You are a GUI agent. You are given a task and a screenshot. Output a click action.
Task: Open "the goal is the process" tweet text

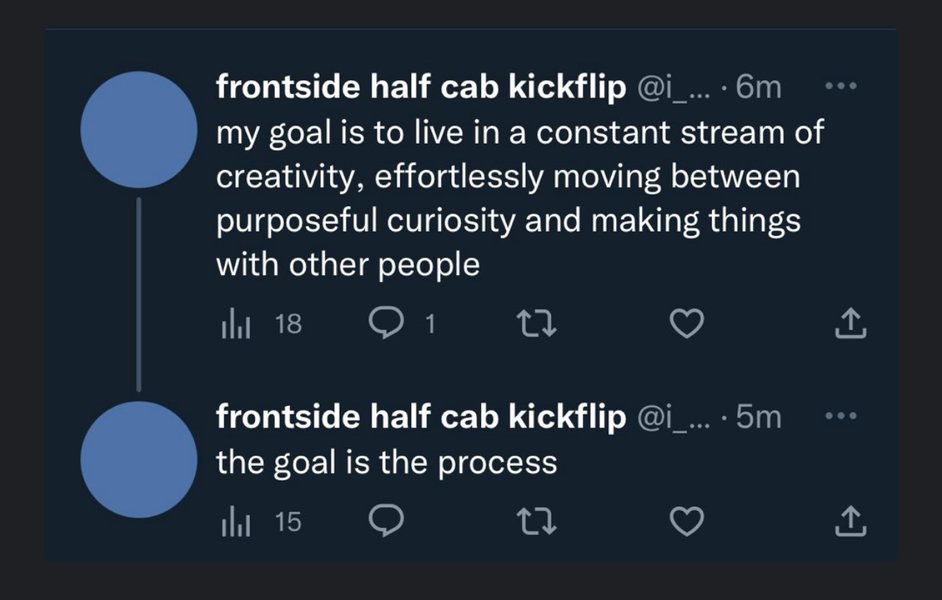tap(386, 463)
